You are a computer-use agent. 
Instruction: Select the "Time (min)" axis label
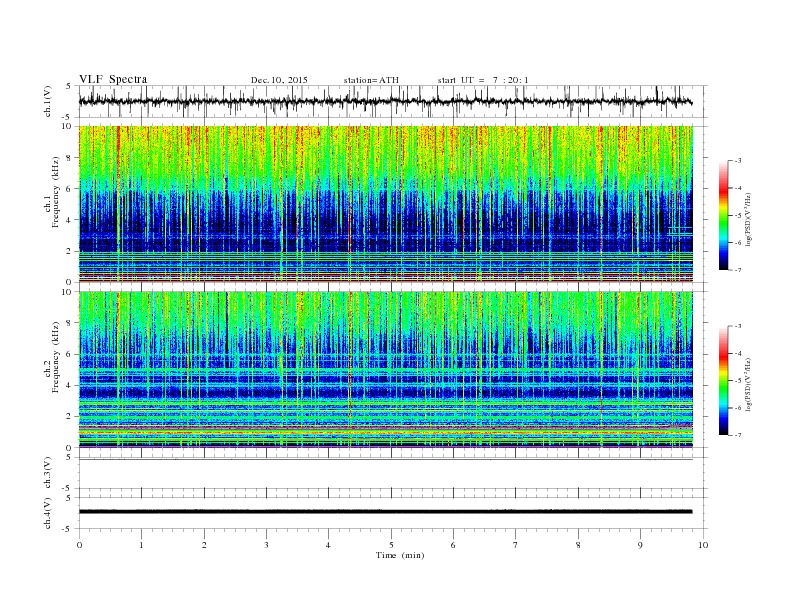(x=400, y=555)
